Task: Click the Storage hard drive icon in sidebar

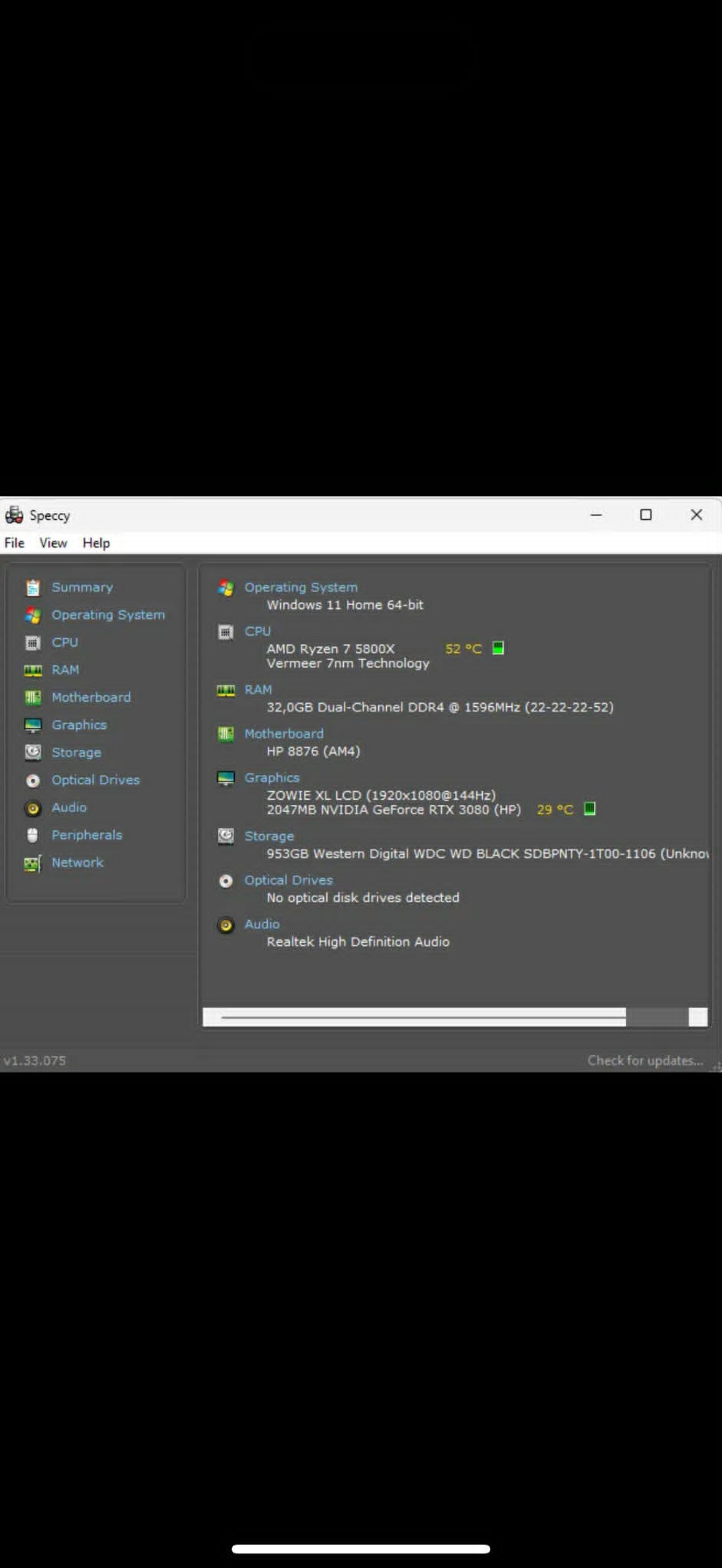Action: (32, 752)
